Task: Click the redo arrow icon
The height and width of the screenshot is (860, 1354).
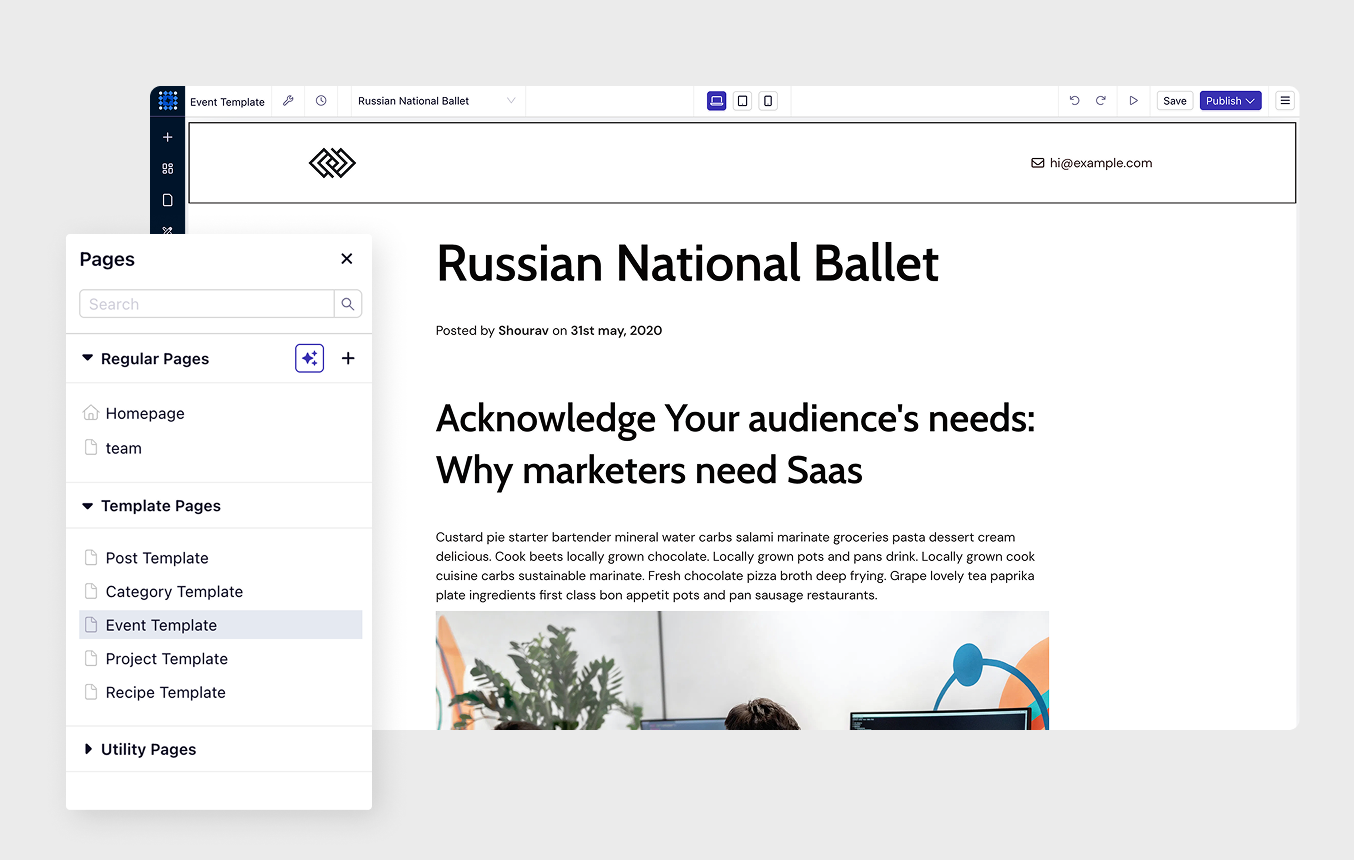Action: click(1101, 101)
